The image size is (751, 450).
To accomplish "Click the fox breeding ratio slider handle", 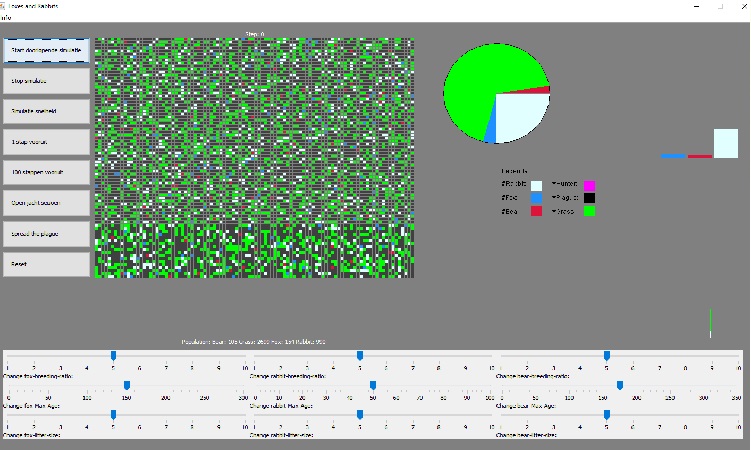I will 113,355.
